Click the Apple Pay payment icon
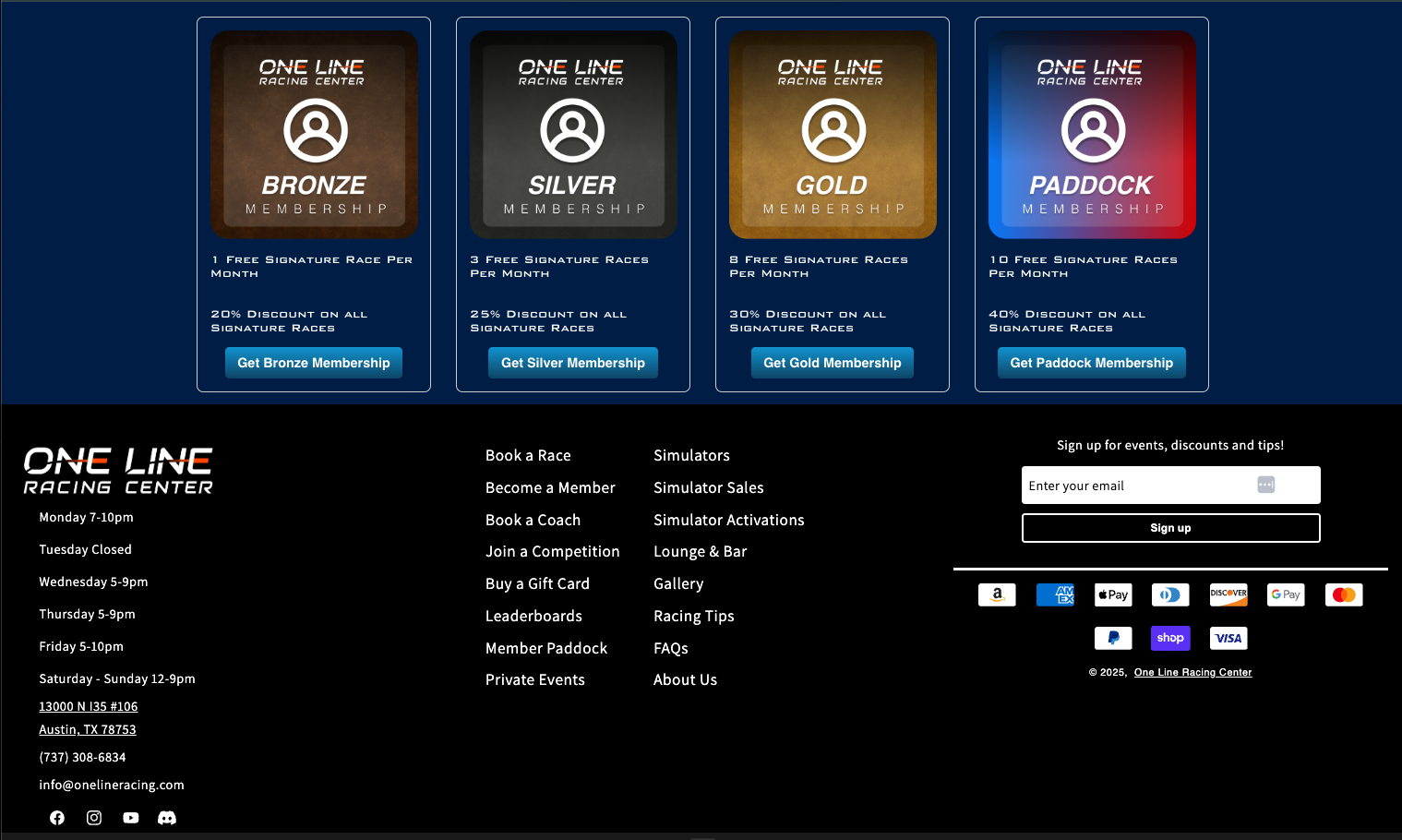1402x840 pixels. [x=1113, y=594]
